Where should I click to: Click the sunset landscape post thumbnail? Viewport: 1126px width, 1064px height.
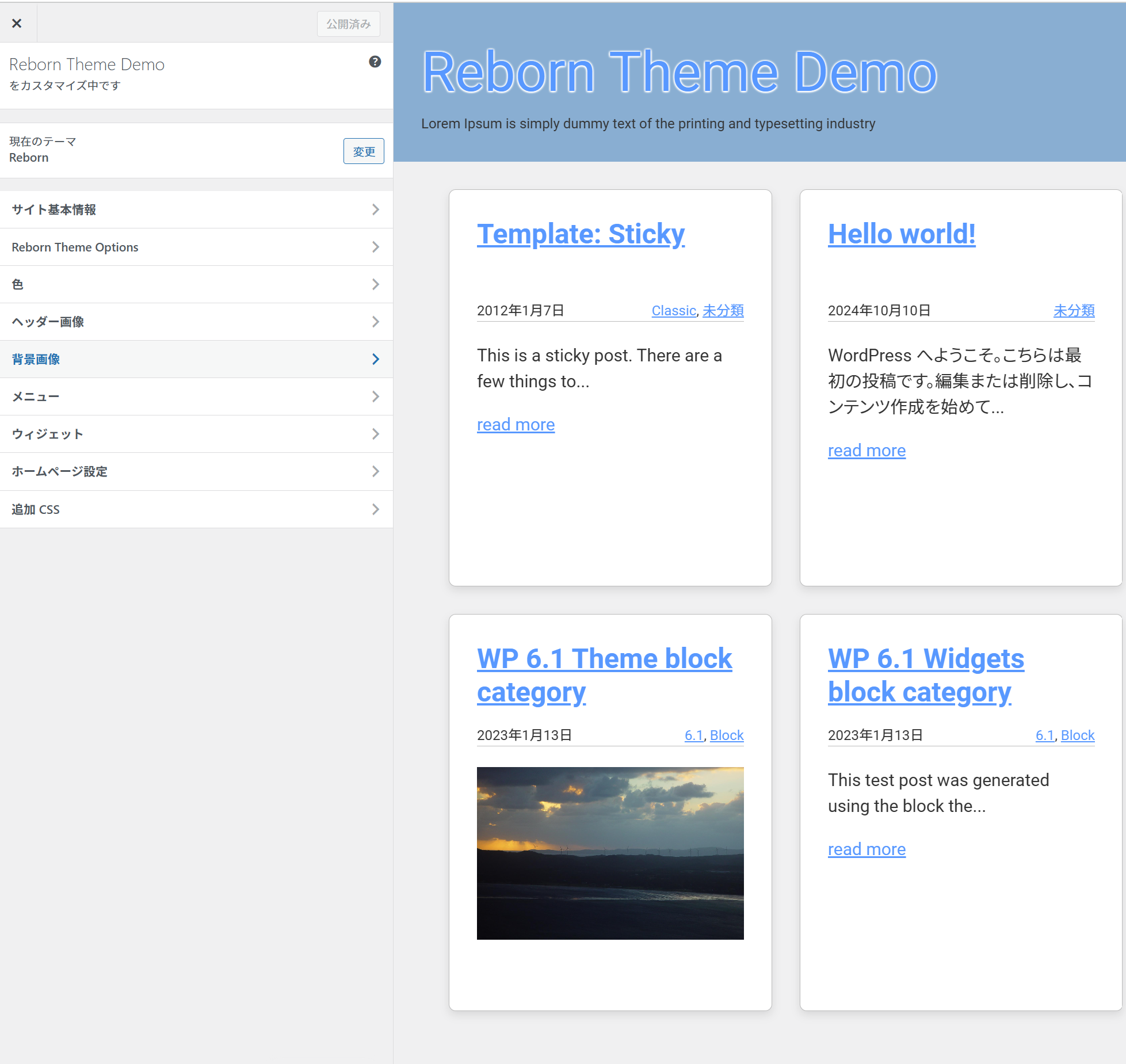[x=610, y=853]
